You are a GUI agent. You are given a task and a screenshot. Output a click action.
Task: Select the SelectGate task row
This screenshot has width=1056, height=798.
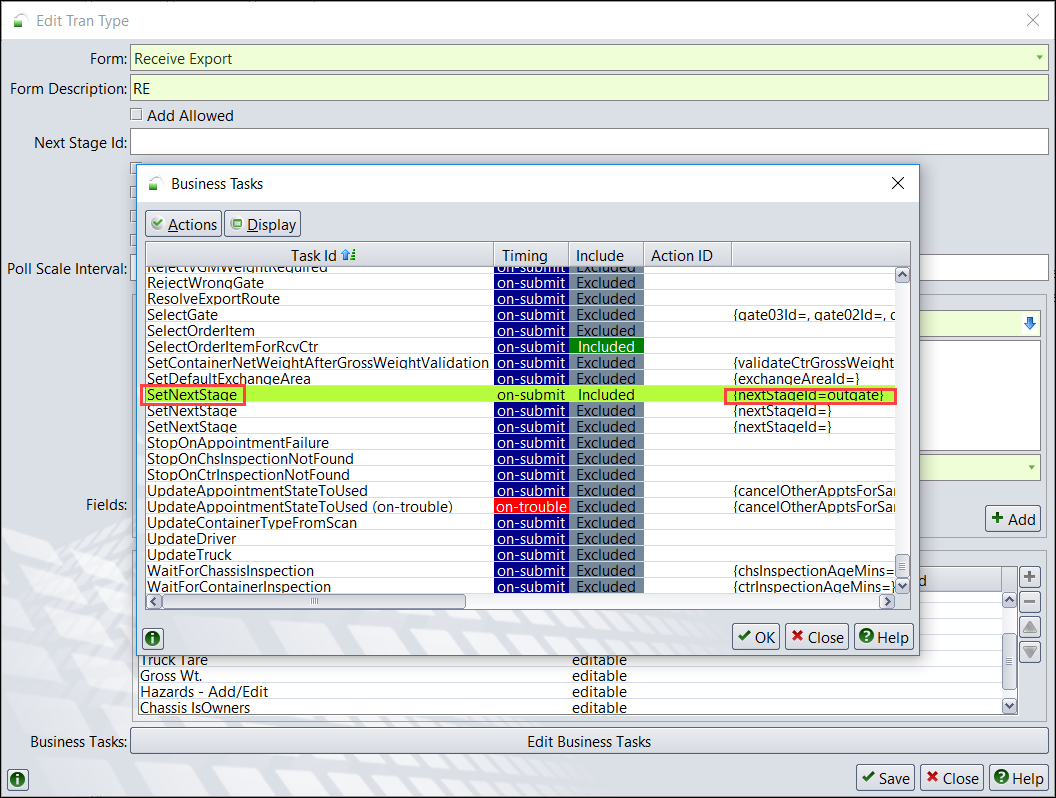coord(521,314)
